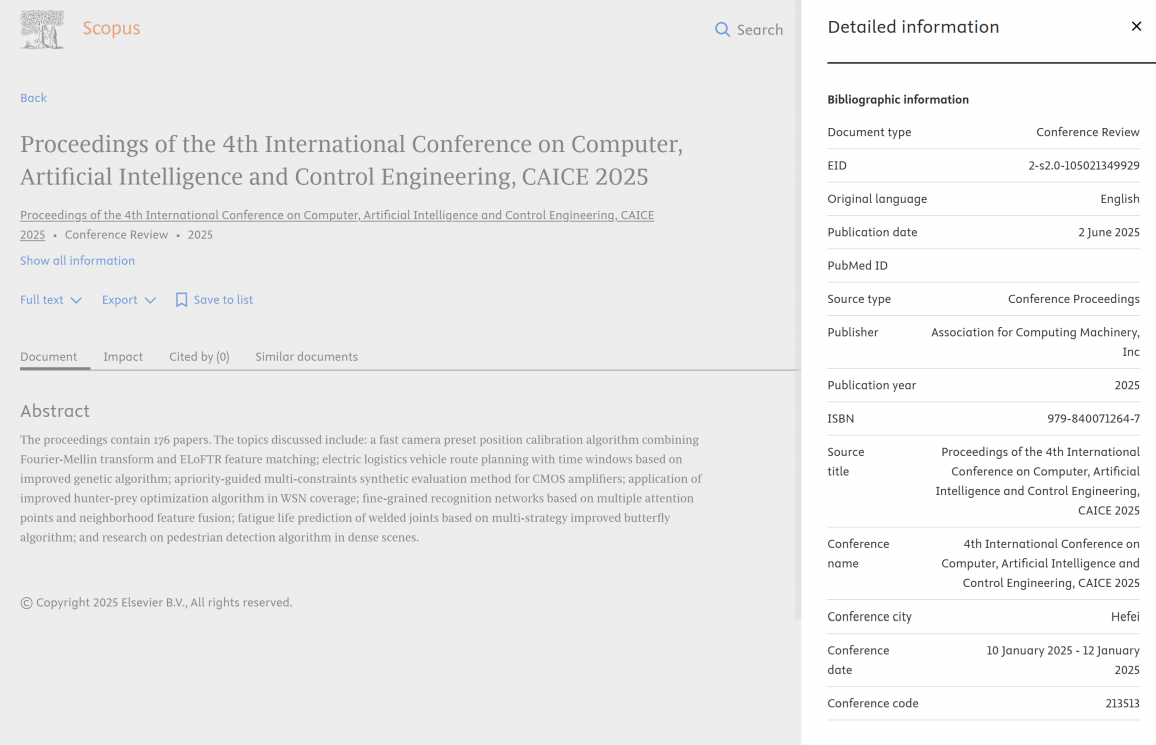This screenshot has height=745, width=1156.
Task: Select the Similar documents tab
Action: click(x=306, y=357)
